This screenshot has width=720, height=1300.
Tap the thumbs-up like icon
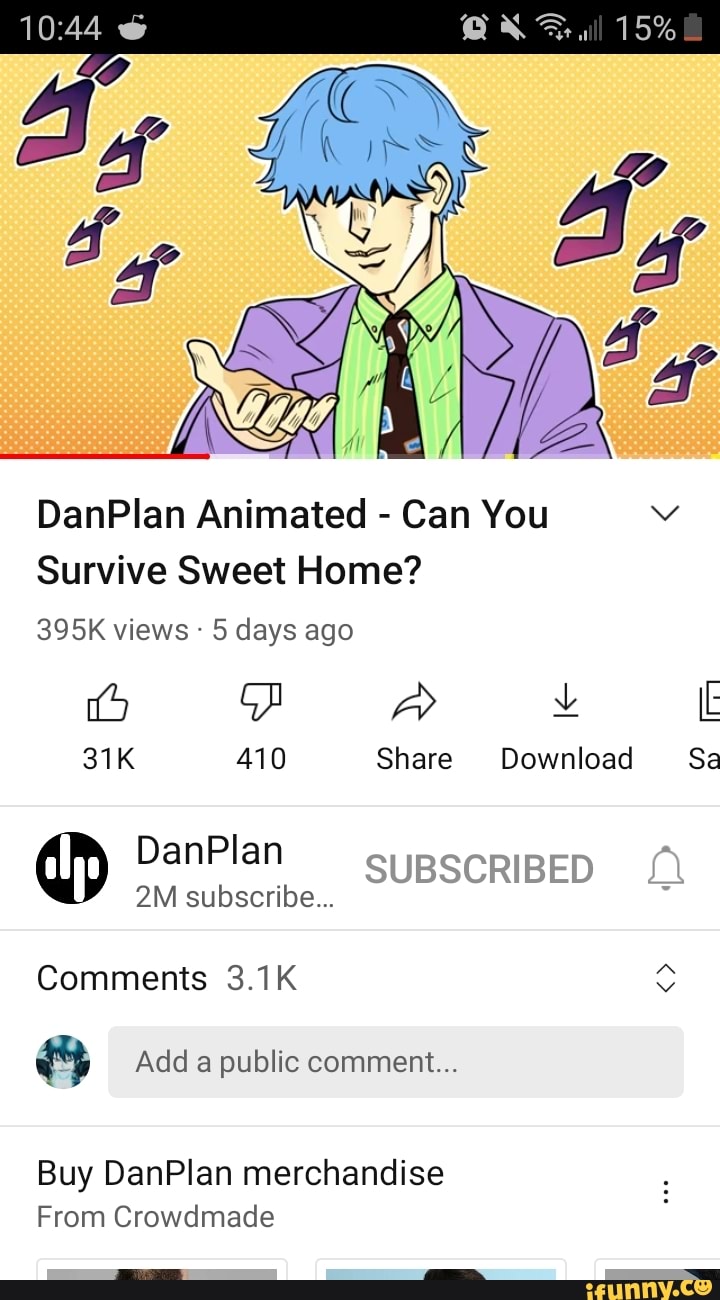pos(108,702)
